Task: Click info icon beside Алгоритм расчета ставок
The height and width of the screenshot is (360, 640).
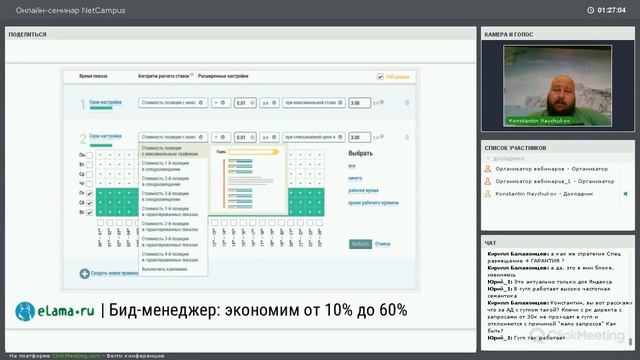Action: (x=192, y=75)
